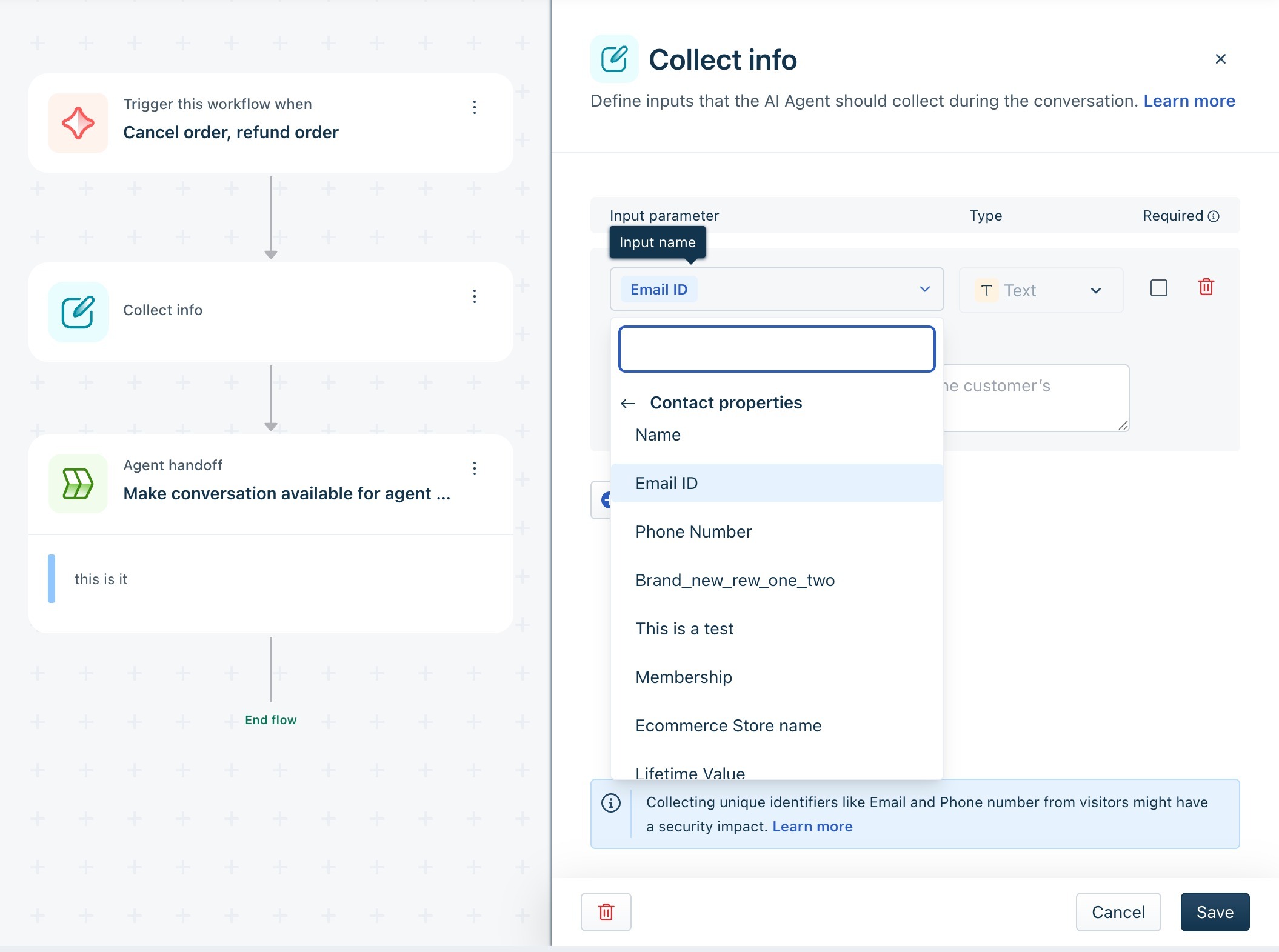Viewport: 1279px width, 952px height.
Task: Open three-dot menu on Collect info card
Action: tap(475, 296)
